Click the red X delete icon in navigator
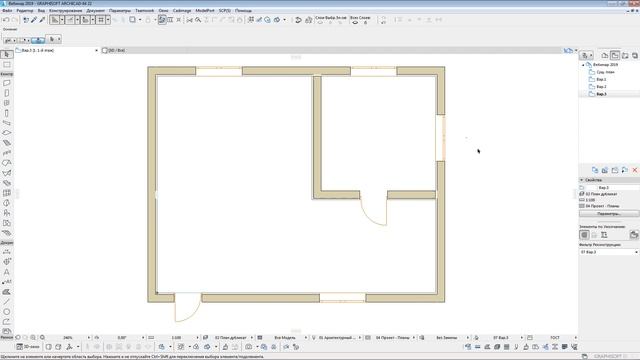Screen dimensions: 640x360 [635, 170]
